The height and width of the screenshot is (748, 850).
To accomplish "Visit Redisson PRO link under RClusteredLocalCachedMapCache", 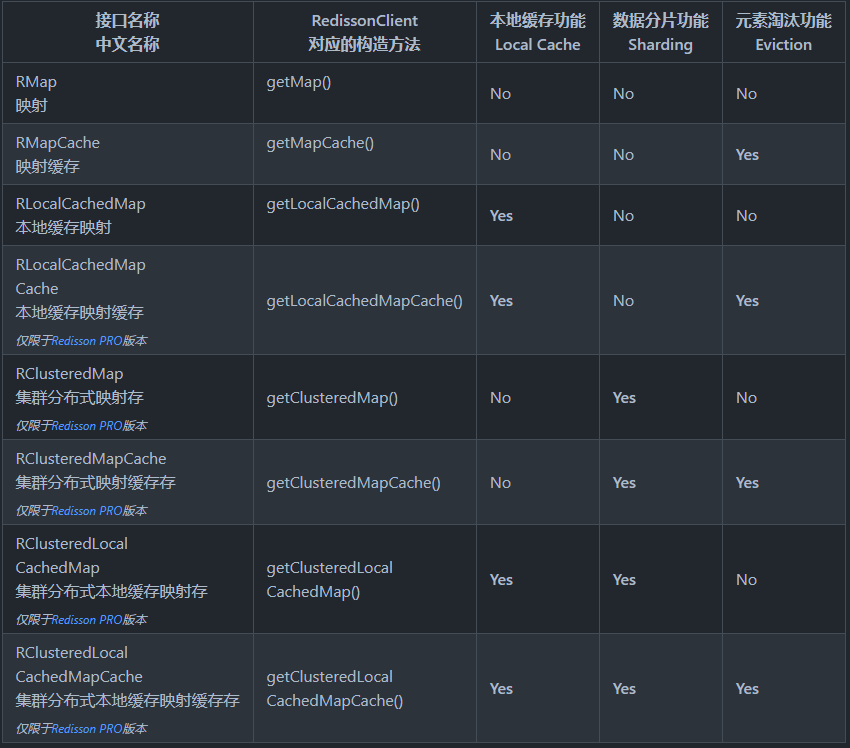I will point(87,728).
